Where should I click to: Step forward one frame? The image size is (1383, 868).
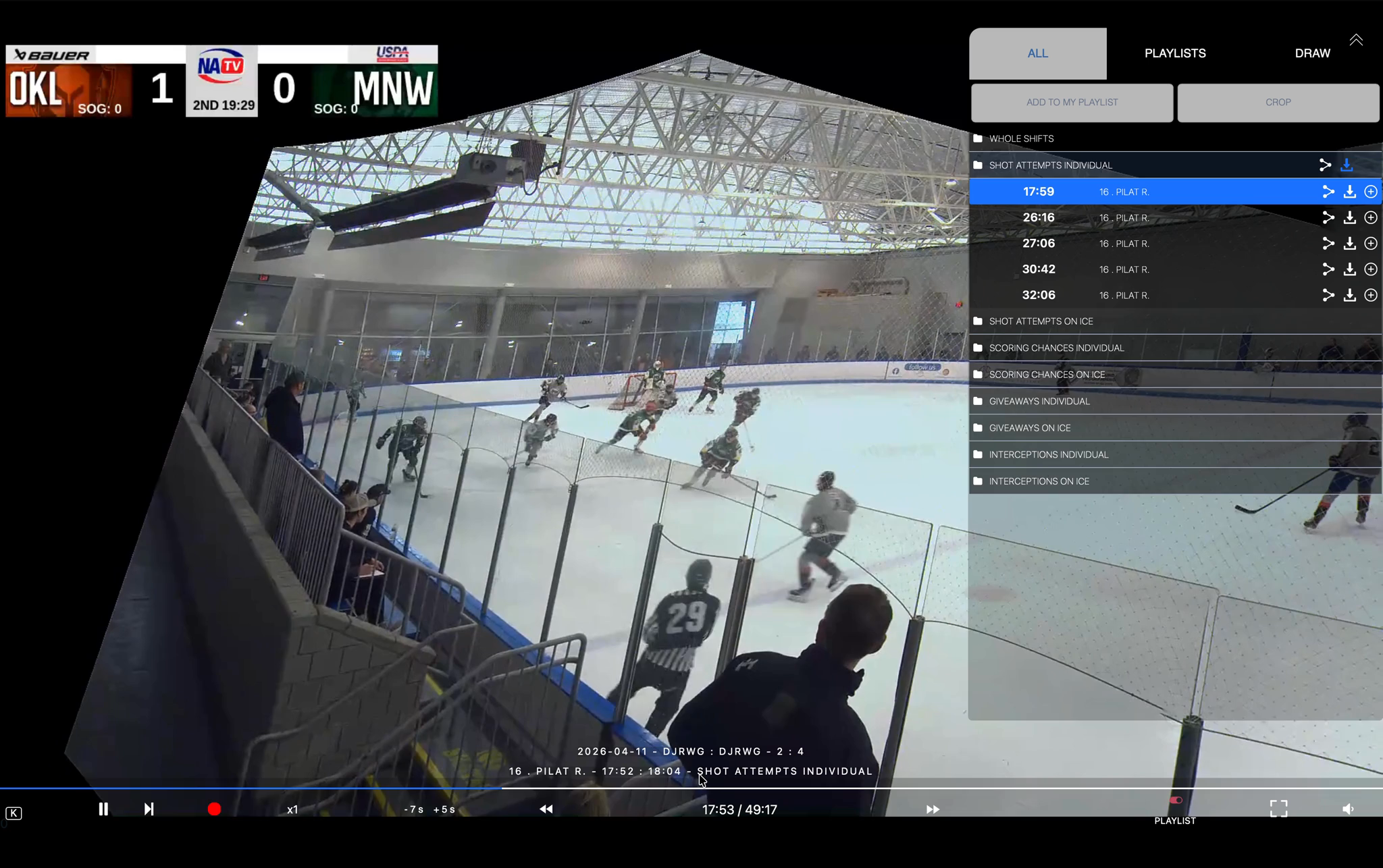pyautogui.click(x=149, y=809)
